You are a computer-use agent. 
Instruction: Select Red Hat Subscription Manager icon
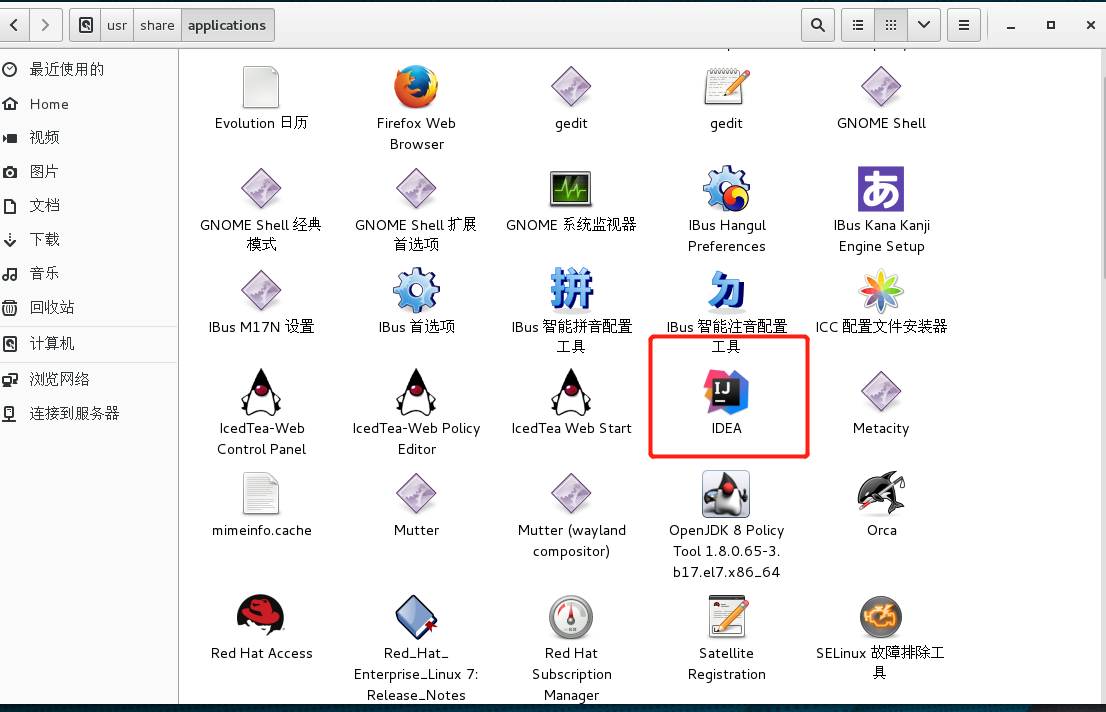click(571, 617)
